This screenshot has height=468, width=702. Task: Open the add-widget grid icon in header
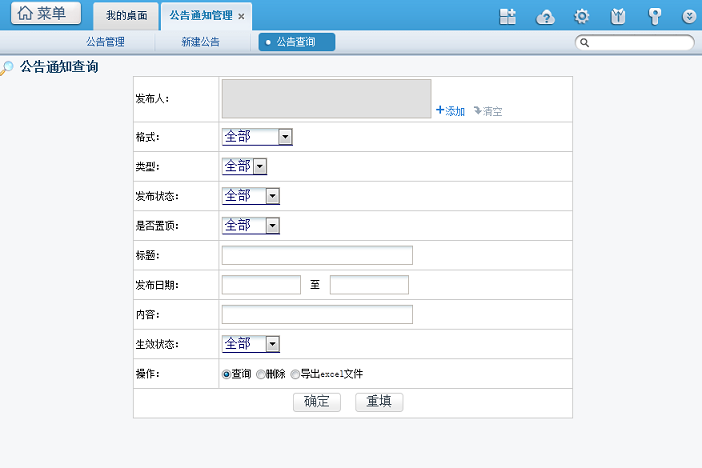click(508, 16)
